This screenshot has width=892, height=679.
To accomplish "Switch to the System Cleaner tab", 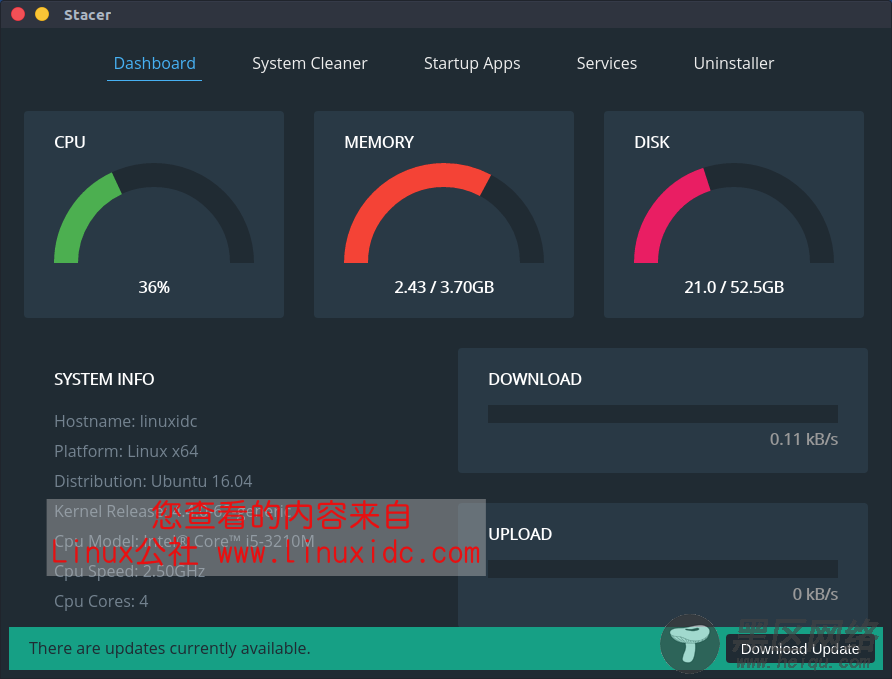I will tap(309, 63).
